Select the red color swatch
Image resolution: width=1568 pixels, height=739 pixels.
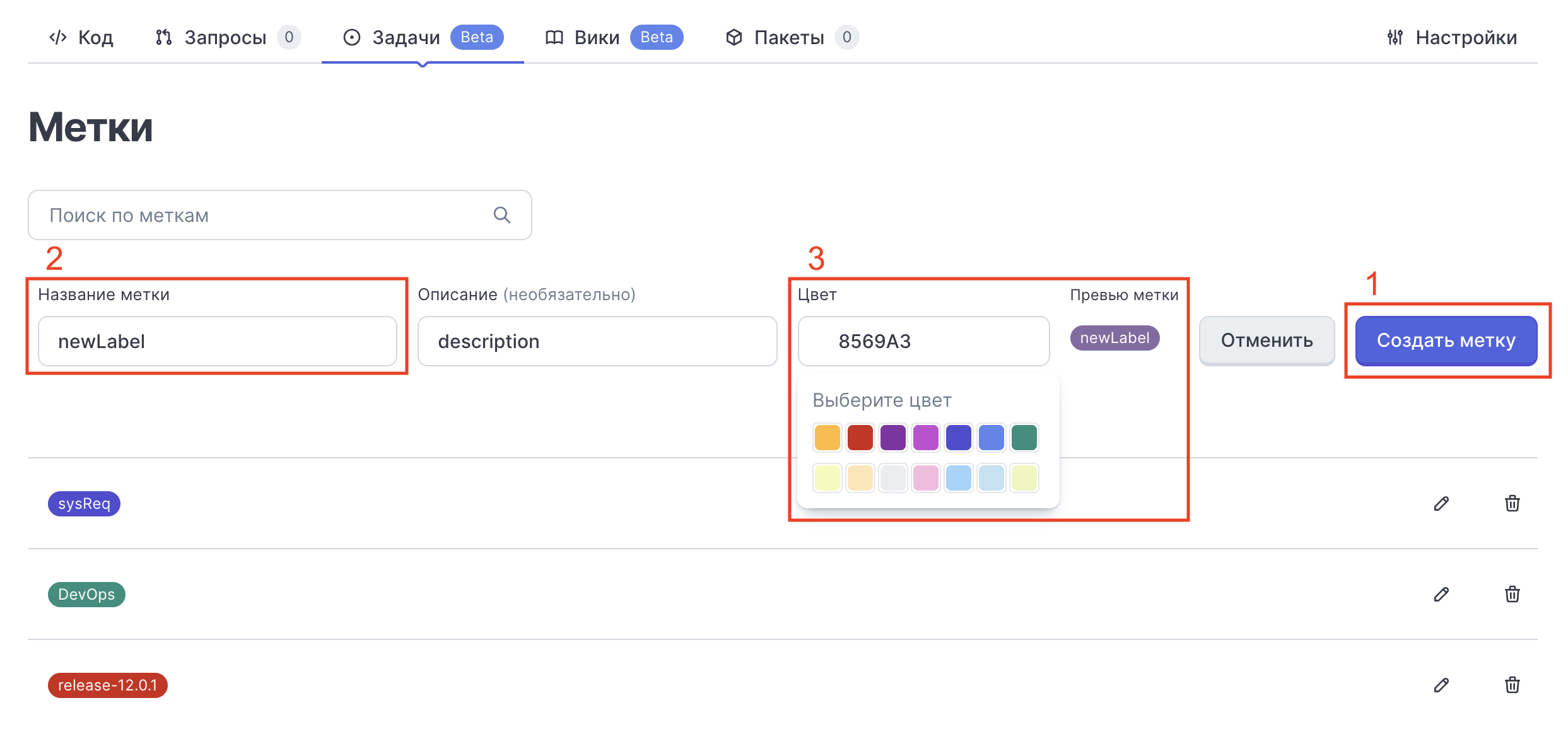pyautogui.click(x=860, y=438)
